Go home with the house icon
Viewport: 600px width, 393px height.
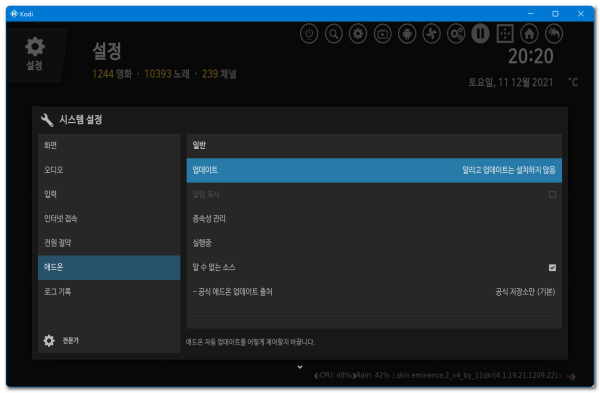click(x=530, y=34)
